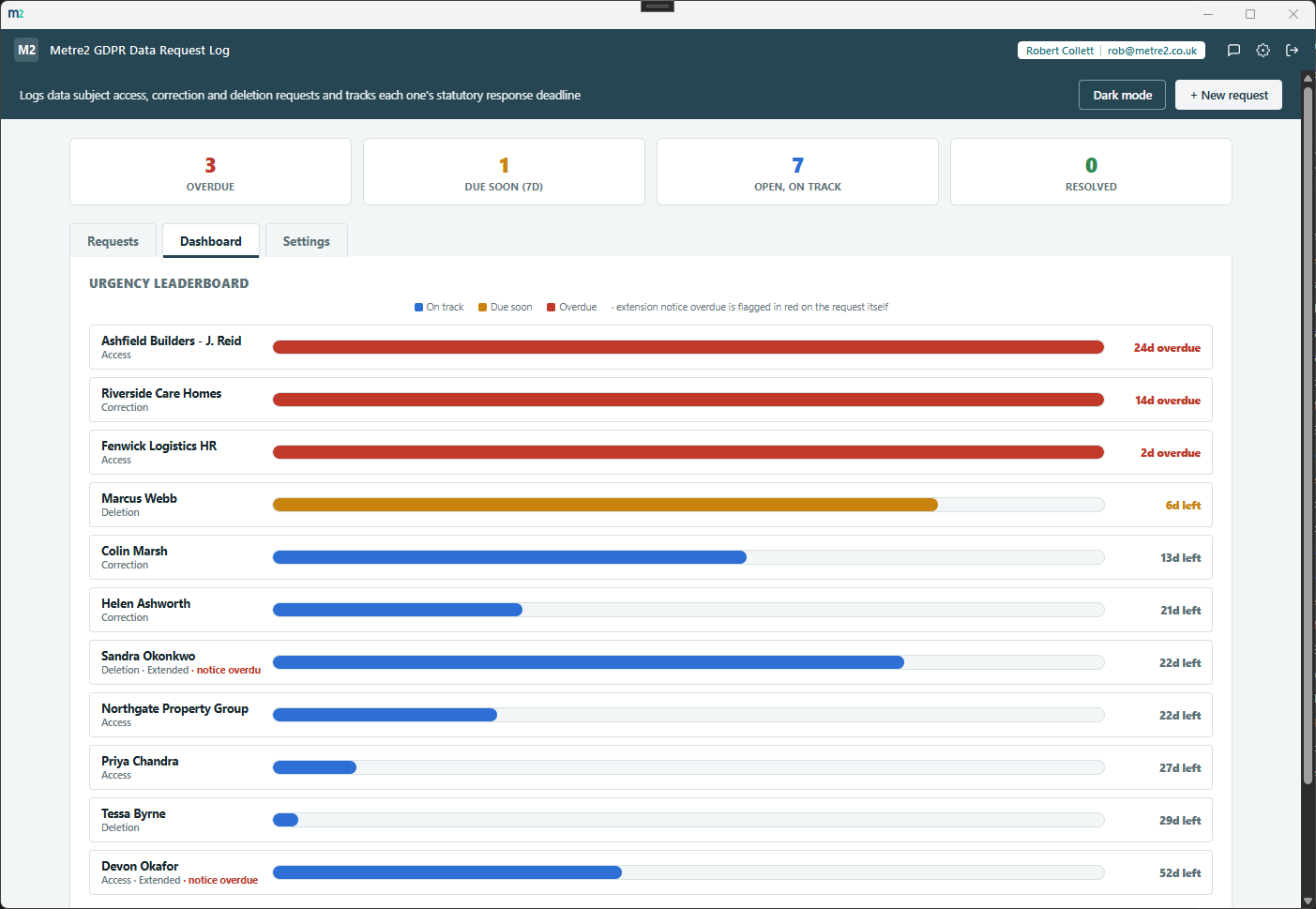The width and height of the screenshot is (1316, 909).
Task: Open Devon Okafor access request
Action: [651, 872]
